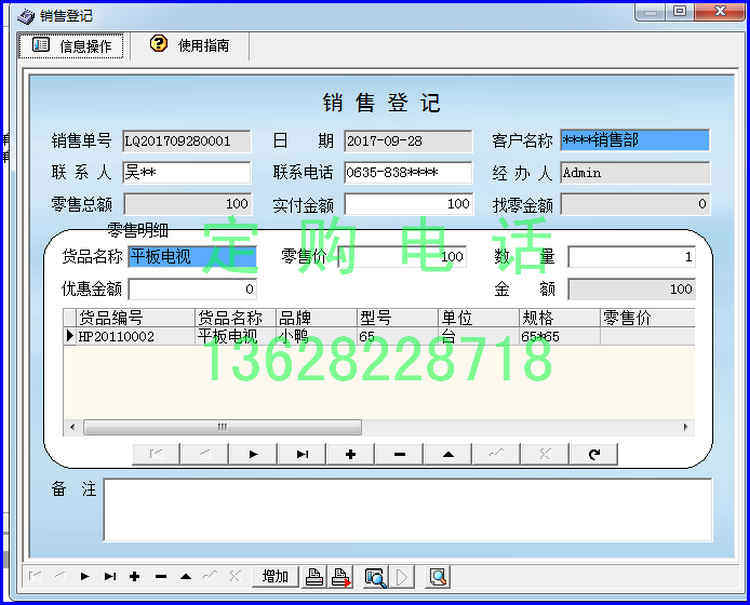Screen dimensions: 750x605
Task: Switch to 信息操作 tab
Action: pyautogui.click(x=71, y=46)
